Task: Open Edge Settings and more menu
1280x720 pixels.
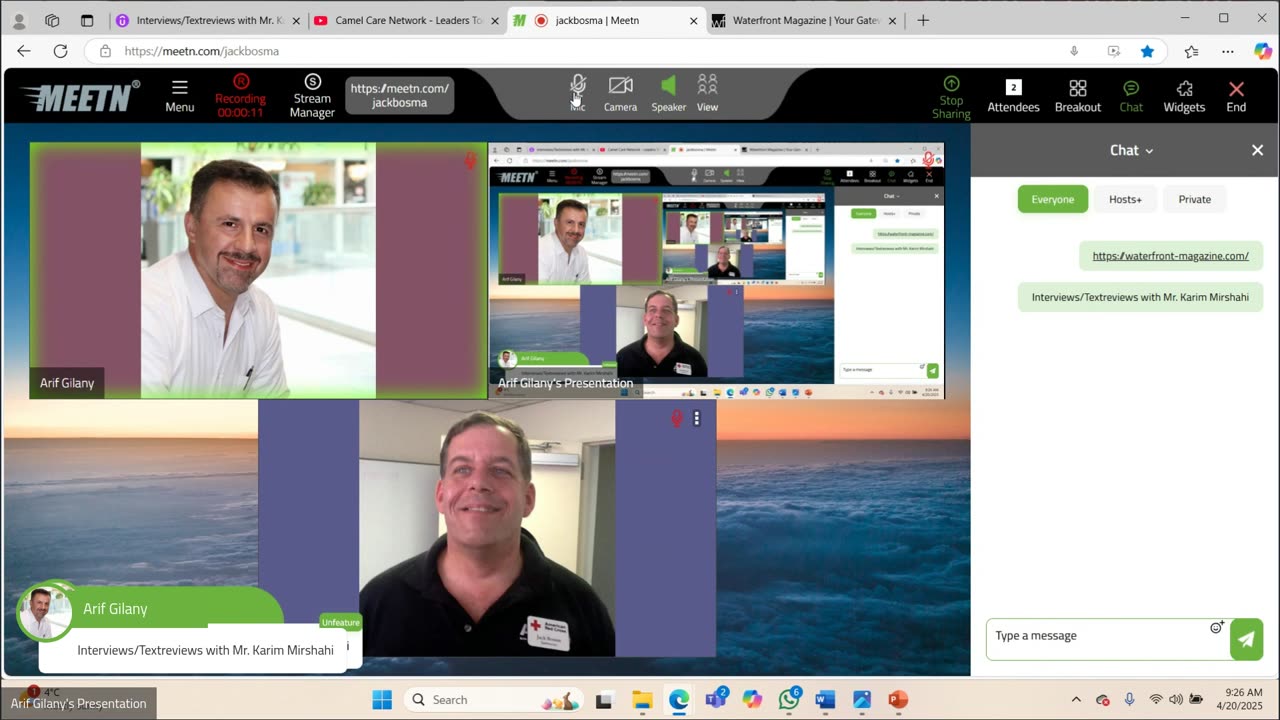Action: [x=1228, y=51]
